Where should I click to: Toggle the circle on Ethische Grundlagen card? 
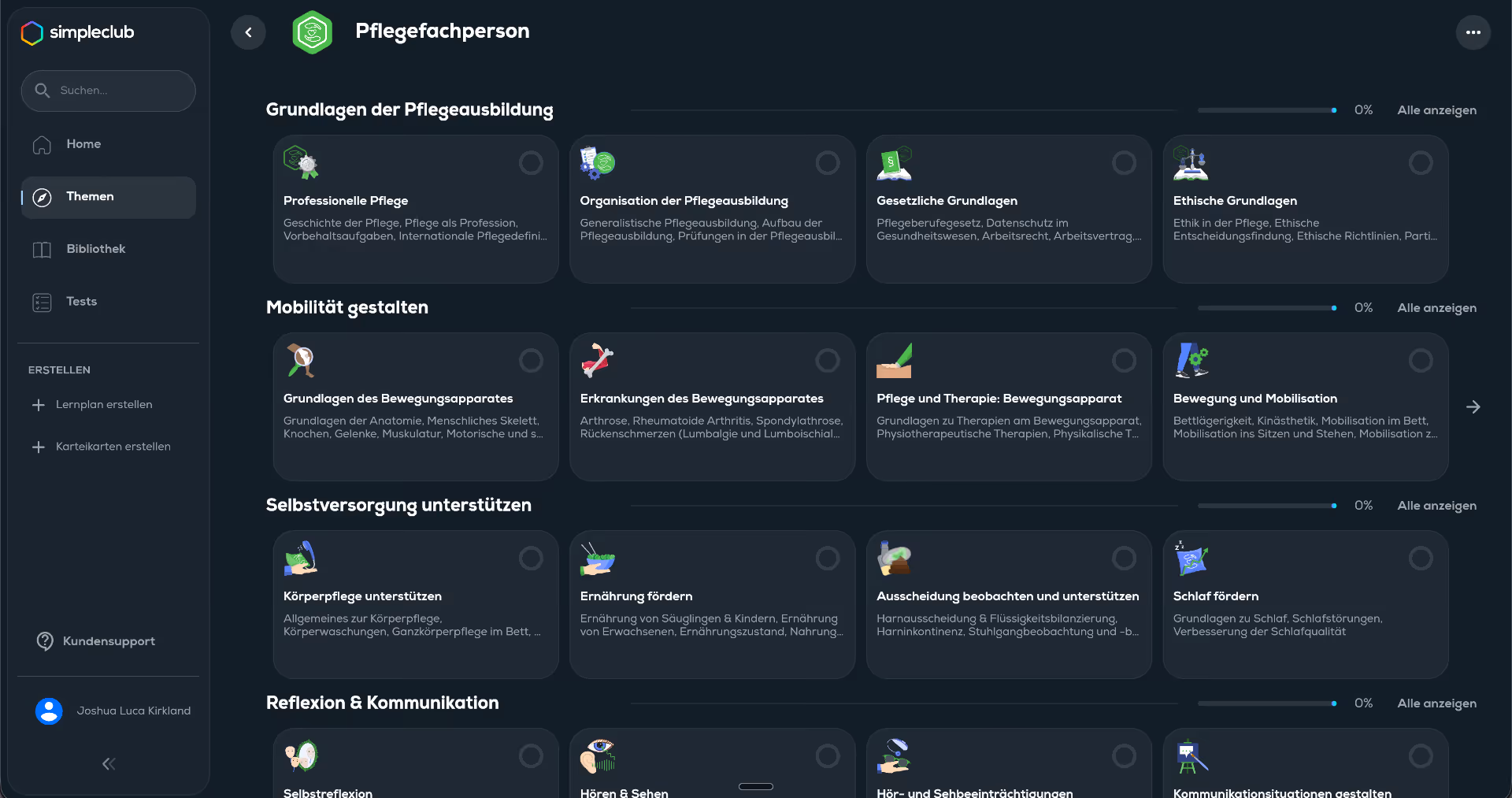[1421, 163]
